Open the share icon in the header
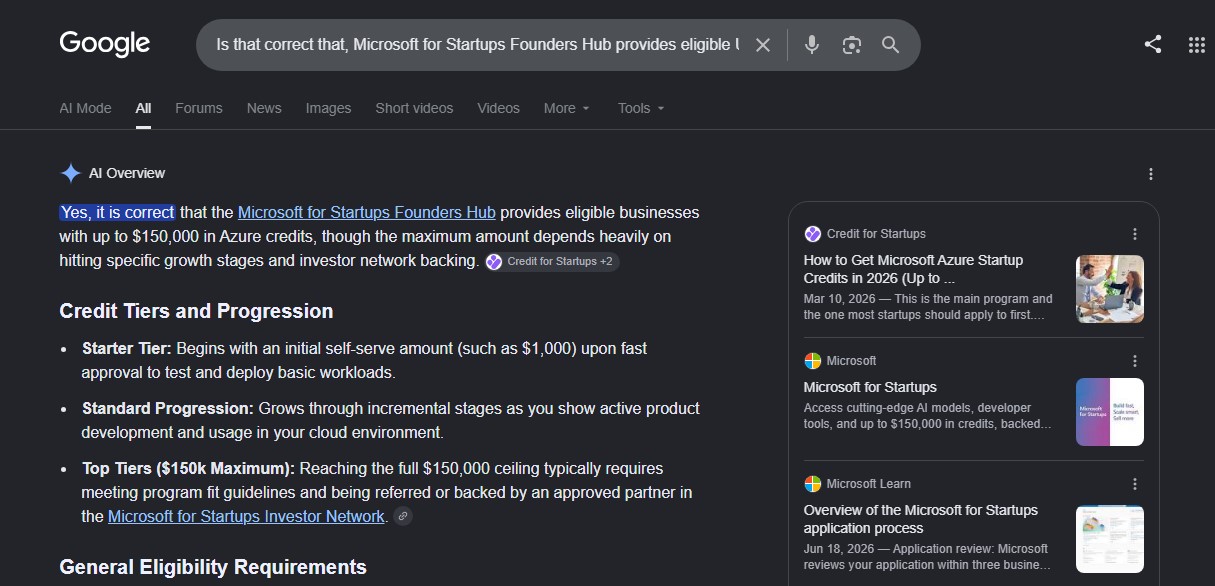This screenshot has width=1215, height=586. pyautogui.click(x=1153, y=44)
